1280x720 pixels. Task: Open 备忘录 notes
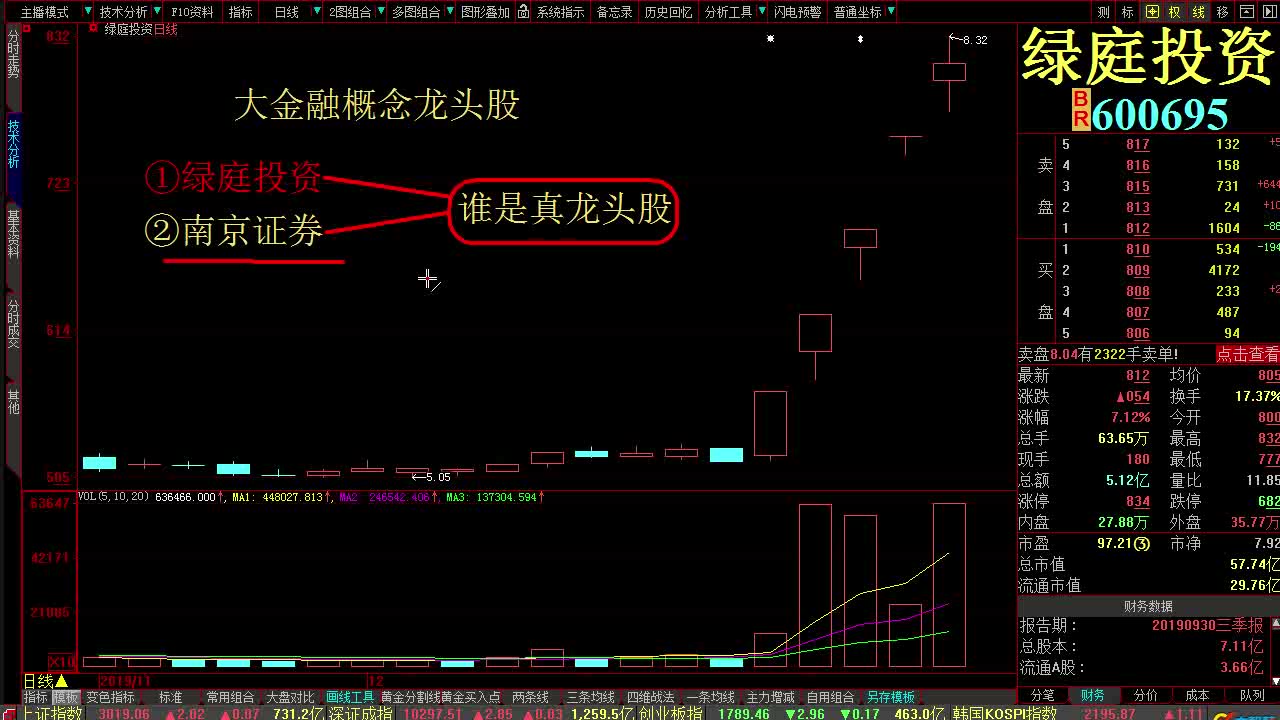(615, 12)
